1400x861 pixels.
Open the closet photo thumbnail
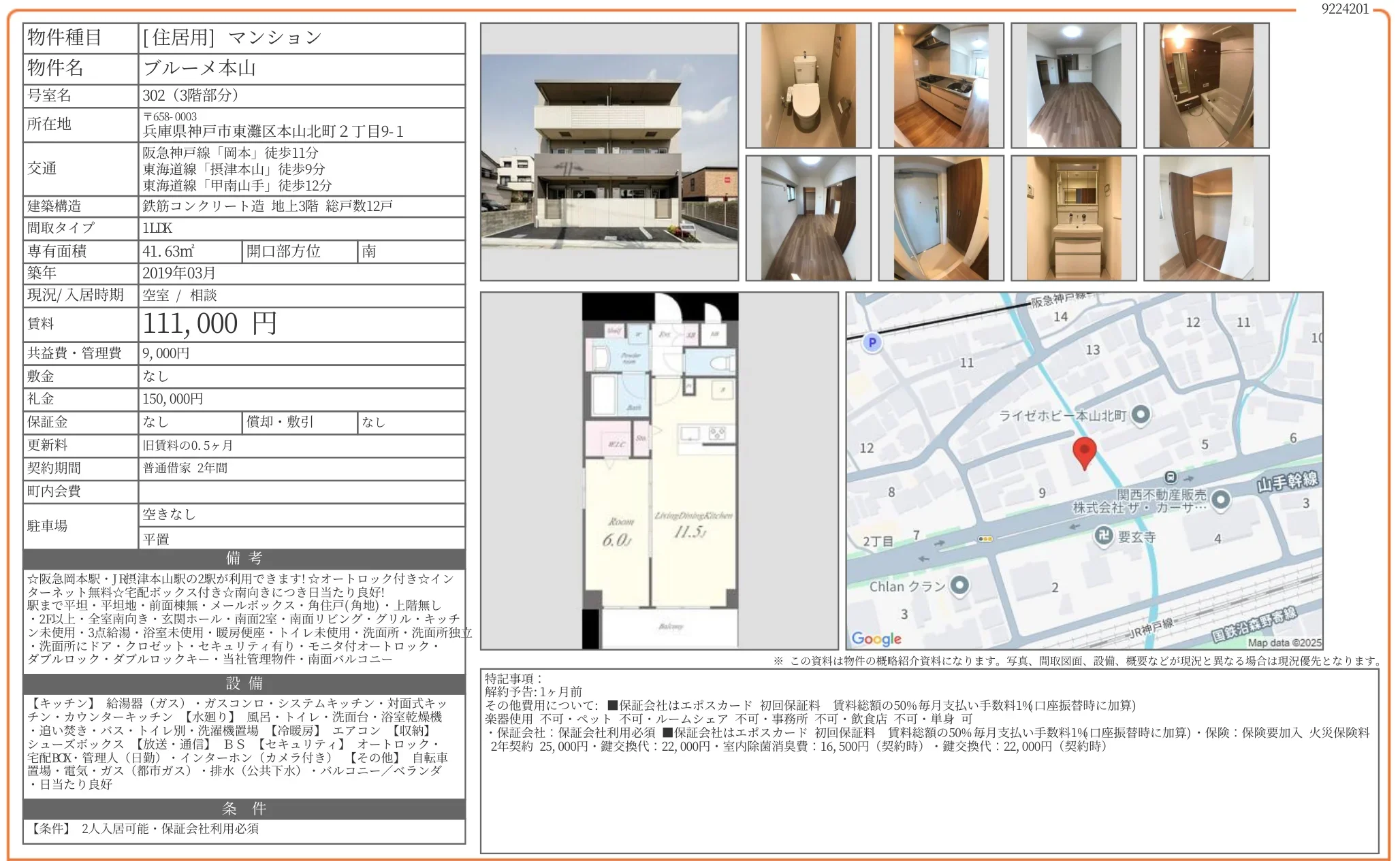click(1206, 218)
